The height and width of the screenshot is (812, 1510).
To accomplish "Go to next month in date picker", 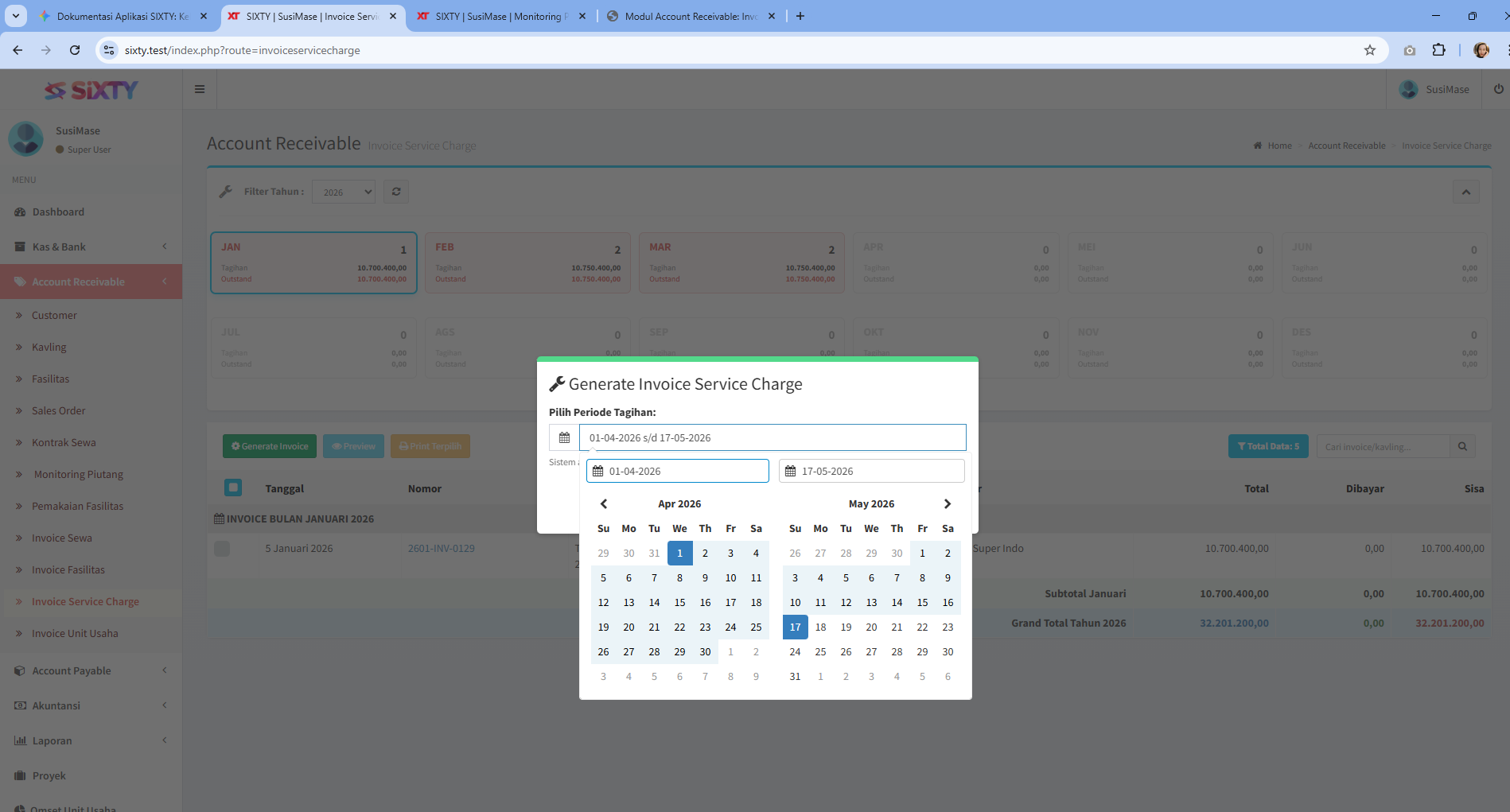I will pyautogui.click(x=947, y=503).
